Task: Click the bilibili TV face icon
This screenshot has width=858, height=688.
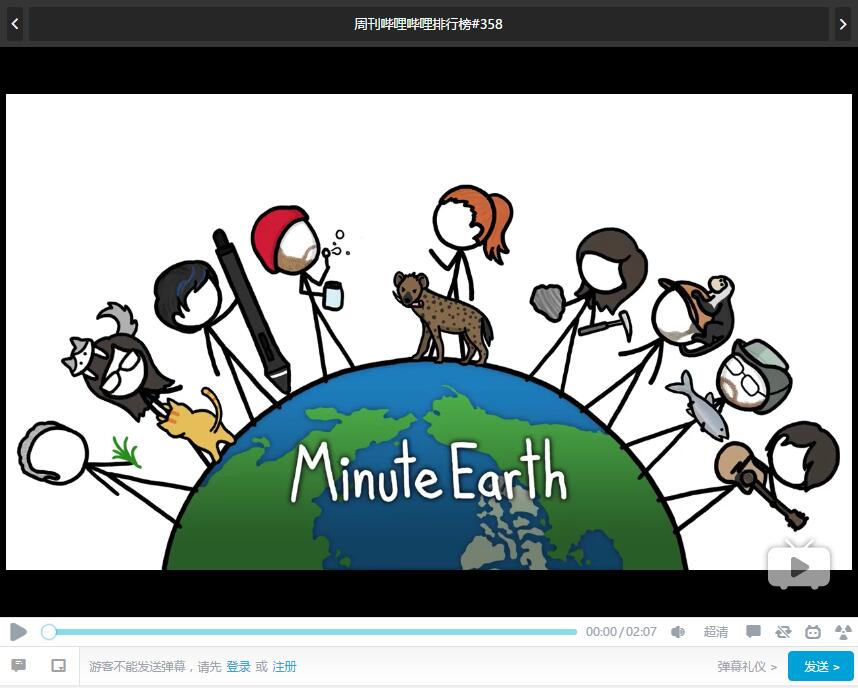Action: [x=813, y=632]
